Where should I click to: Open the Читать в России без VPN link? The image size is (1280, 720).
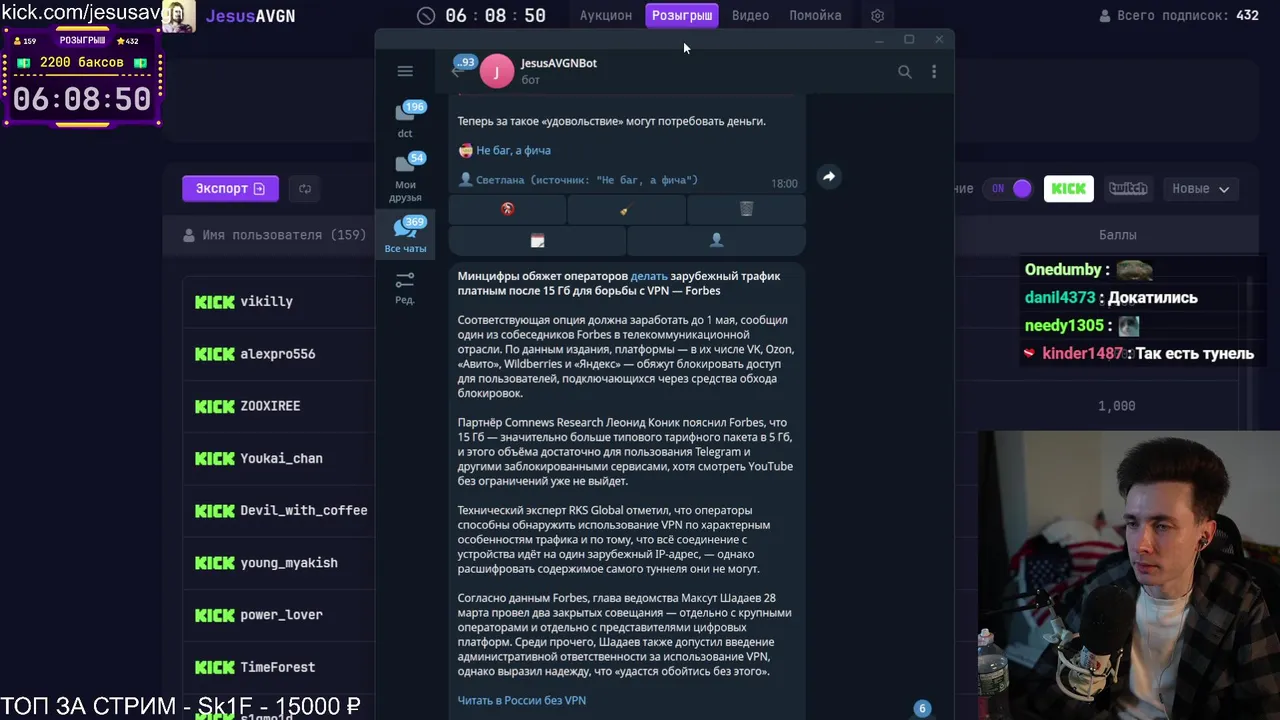[521, 700]
